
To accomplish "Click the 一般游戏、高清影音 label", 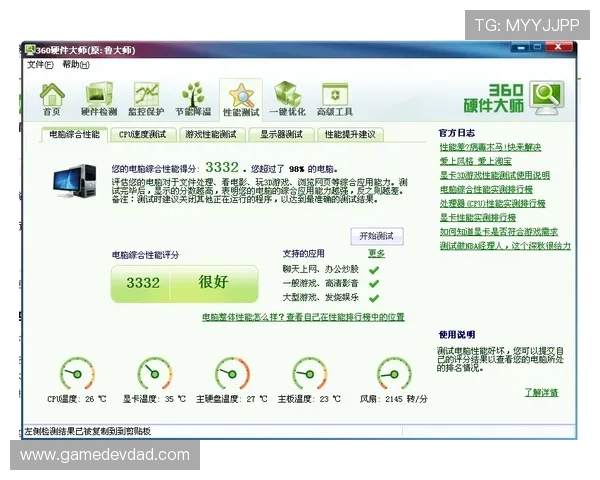I will [x=320, y=283].
